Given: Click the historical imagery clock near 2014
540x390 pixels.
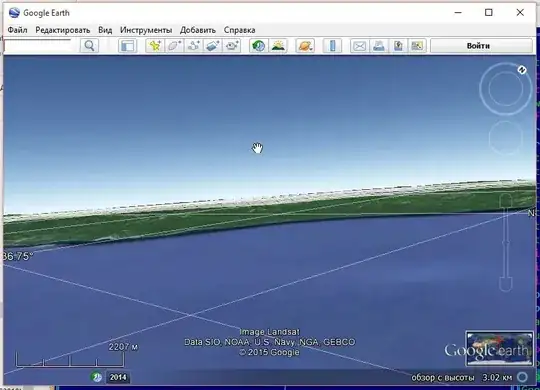Looking at the screenshot, I should tap(97, 377).
